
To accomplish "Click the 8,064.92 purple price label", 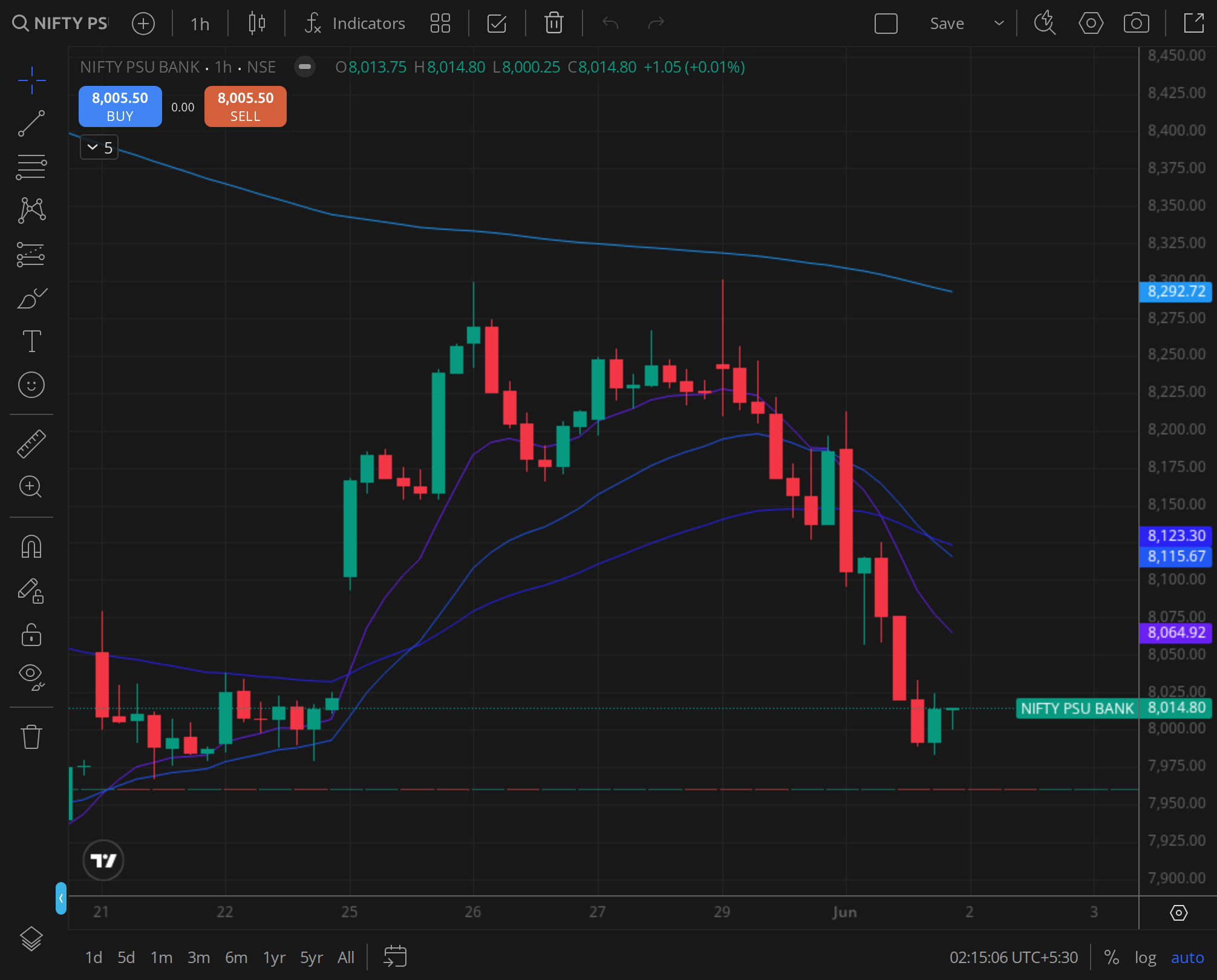I will [x=1176, y=633].
